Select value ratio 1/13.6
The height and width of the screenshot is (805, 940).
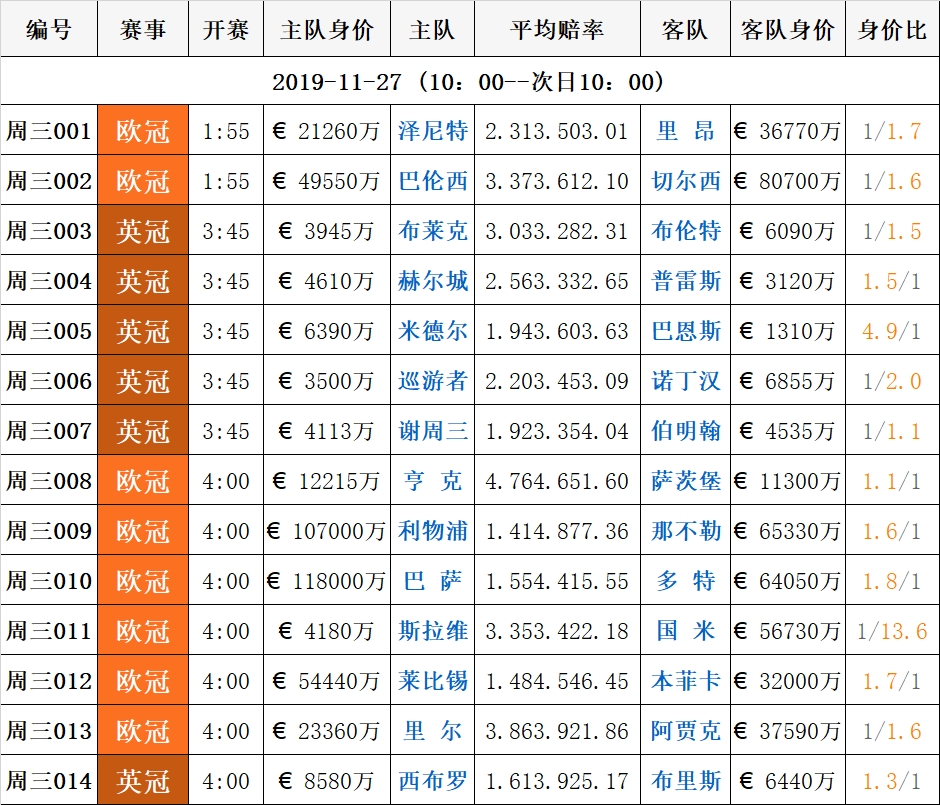tap(891, 631)
